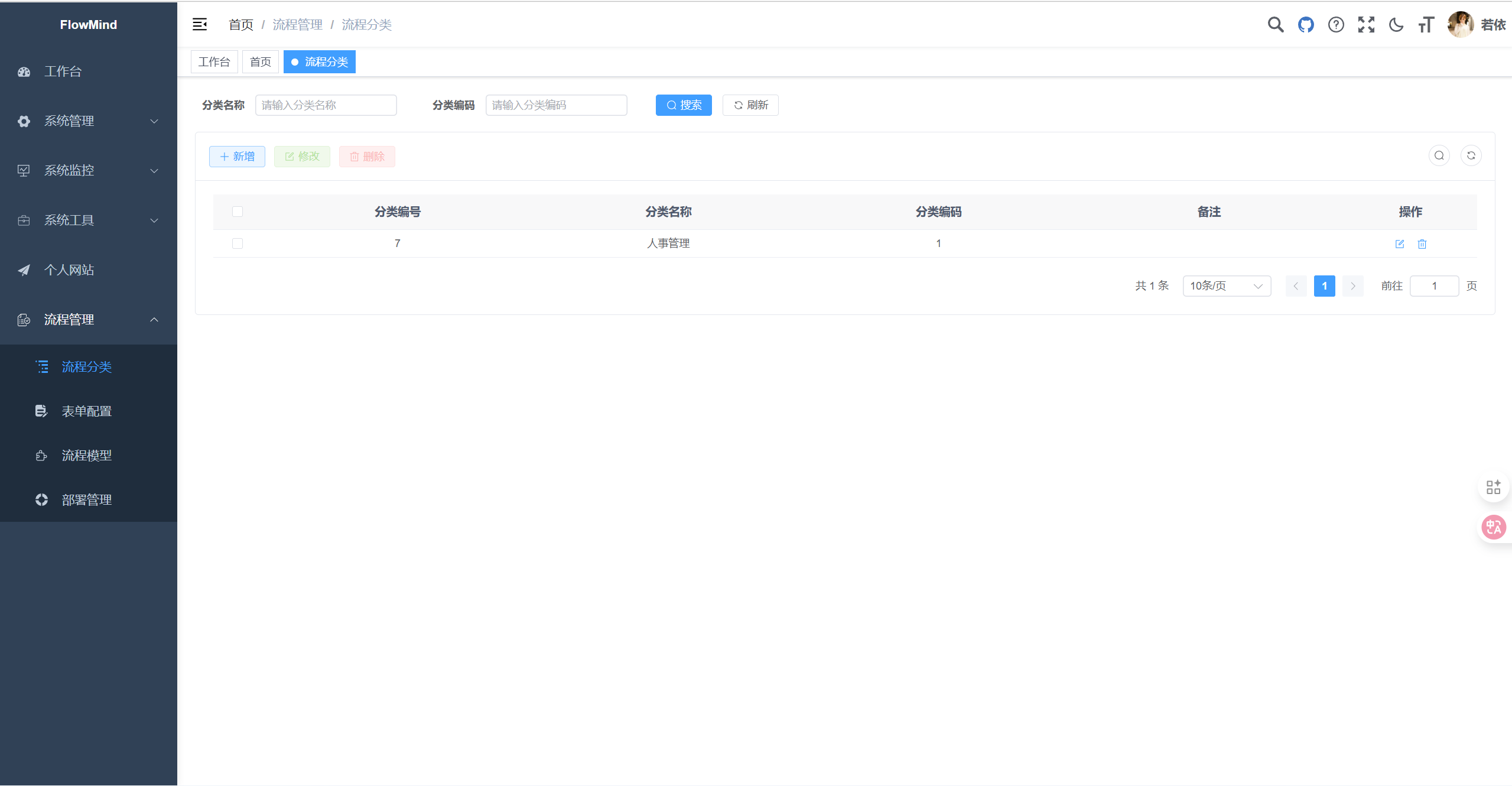Click the 新增 button
Screen dimensions: 1512x786
click(x=237, y=157)
